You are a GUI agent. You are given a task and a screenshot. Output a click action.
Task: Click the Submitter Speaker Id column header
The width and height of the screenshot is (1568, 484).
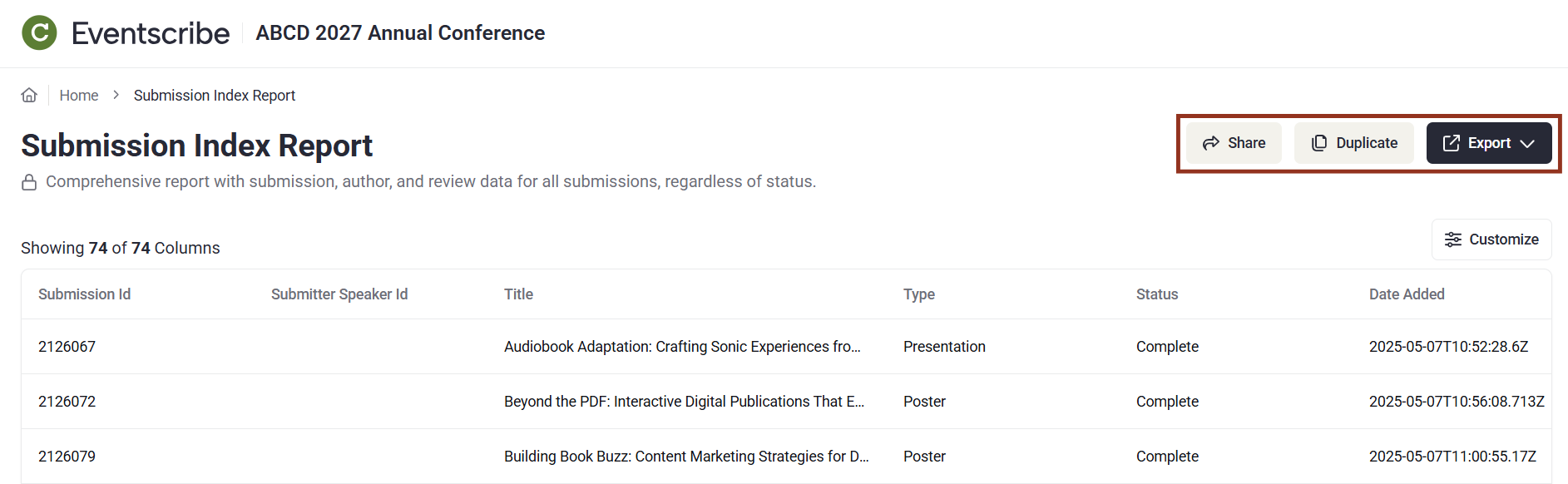coord(339,294)
